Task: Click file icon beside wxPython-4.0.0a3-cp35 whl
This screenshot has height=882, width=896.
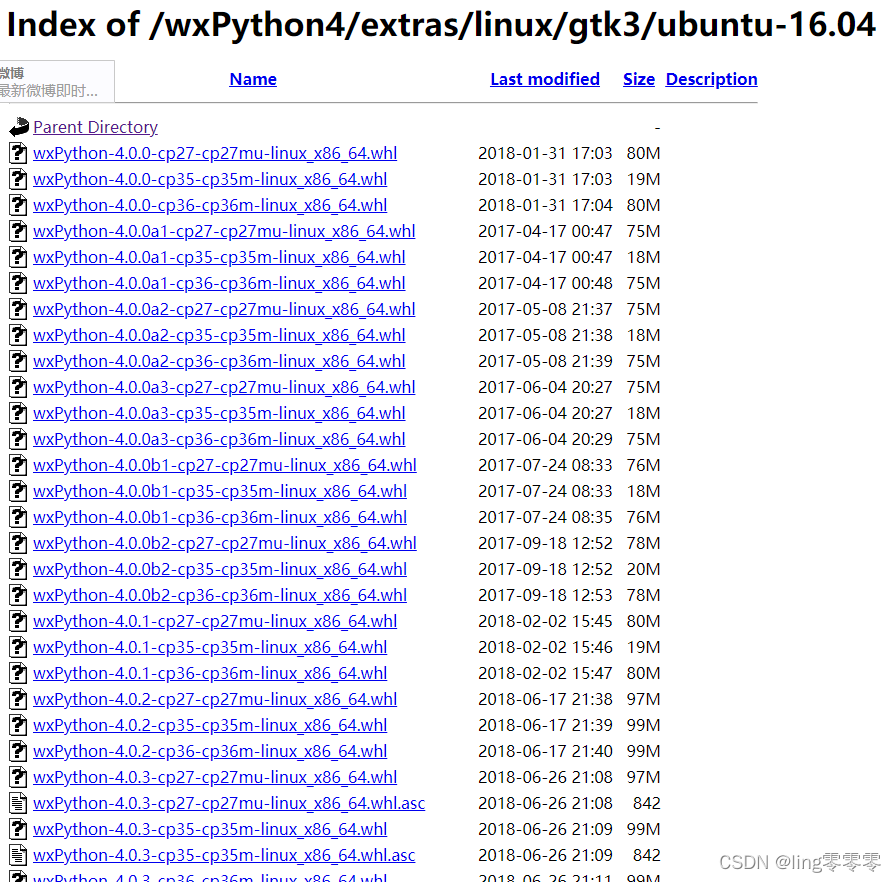Action: 18,413
